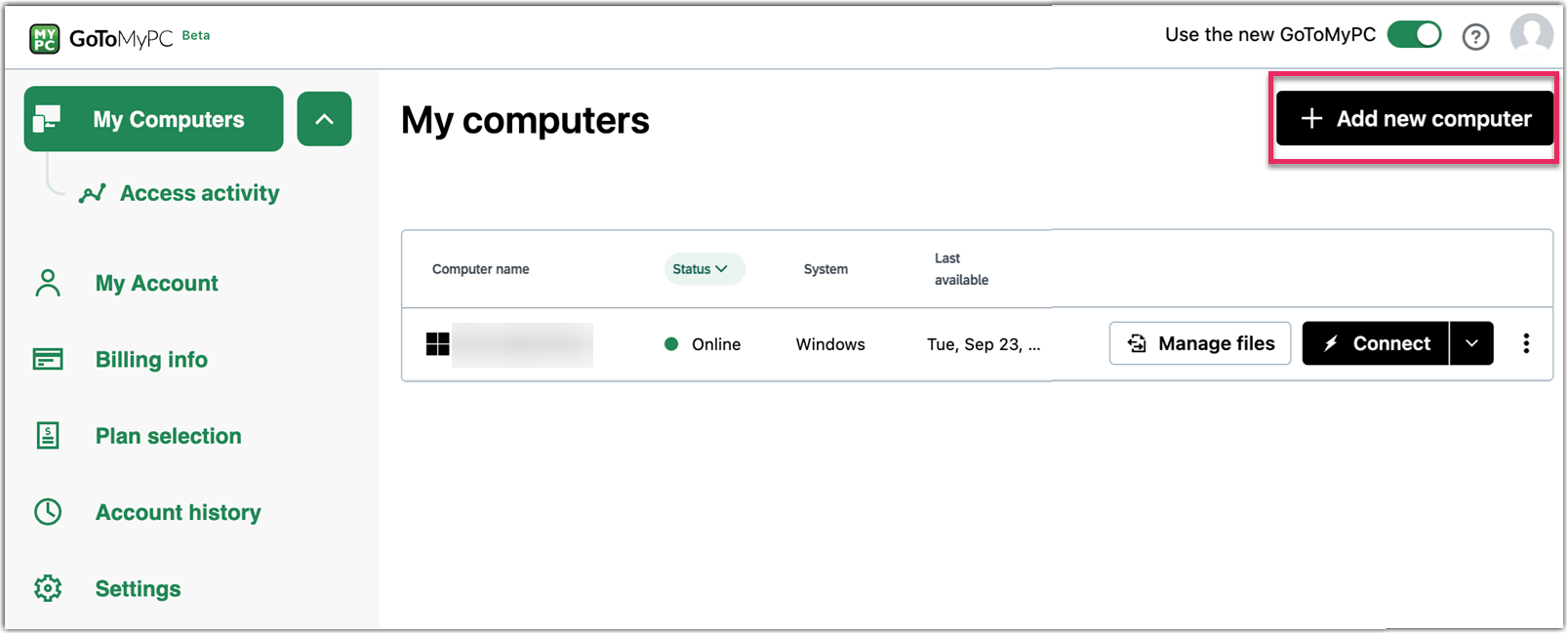
Task: Click the Plan selection document icon
Action: [48, 436]
